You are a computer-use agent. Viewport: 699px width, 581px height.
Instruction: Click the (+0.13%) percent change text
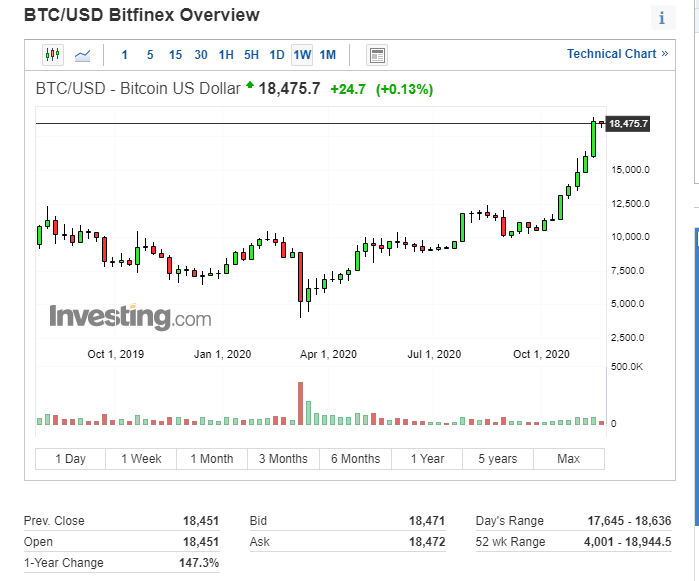click(x=404, y=89)
